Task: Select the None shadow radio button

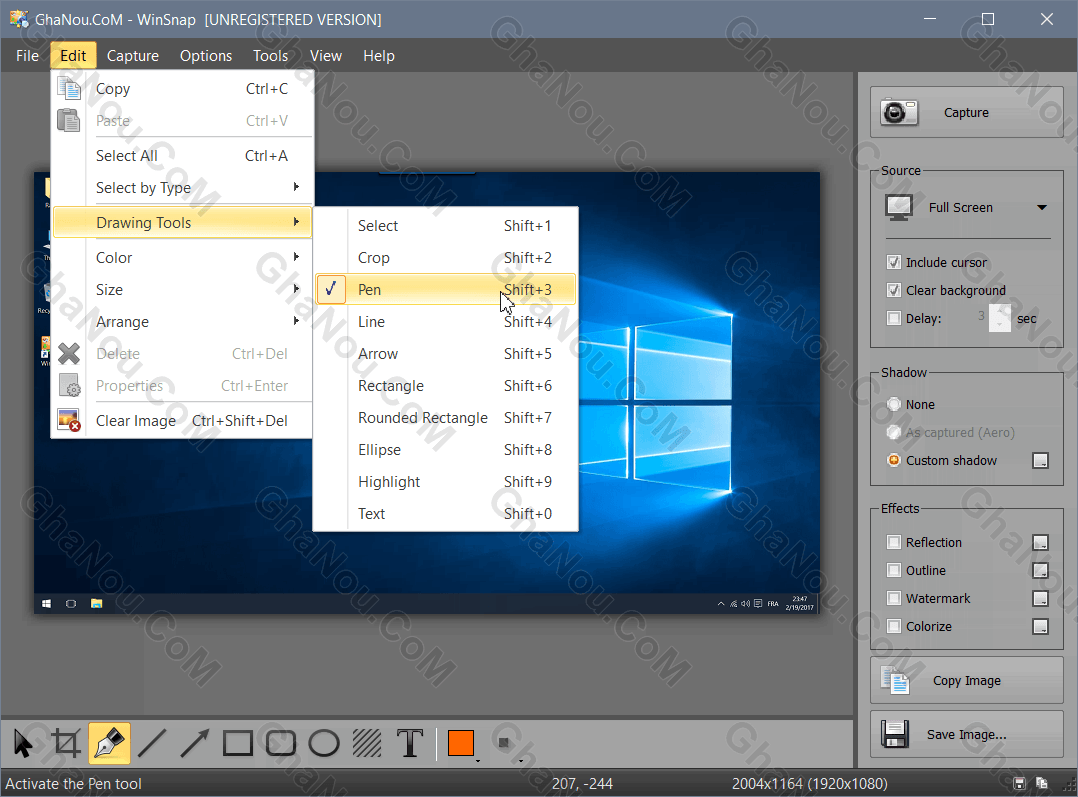Action: pos(894,404)
